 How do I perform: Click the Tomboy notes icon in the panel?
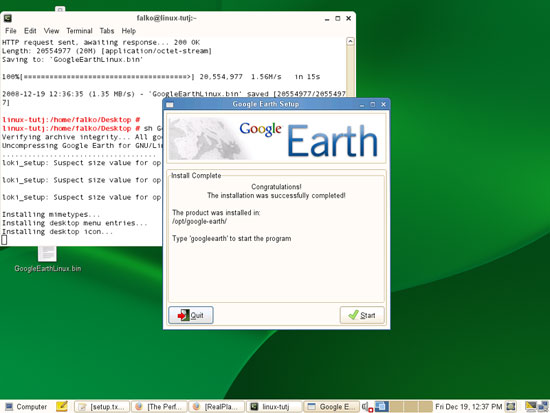(x=62, y=406)
